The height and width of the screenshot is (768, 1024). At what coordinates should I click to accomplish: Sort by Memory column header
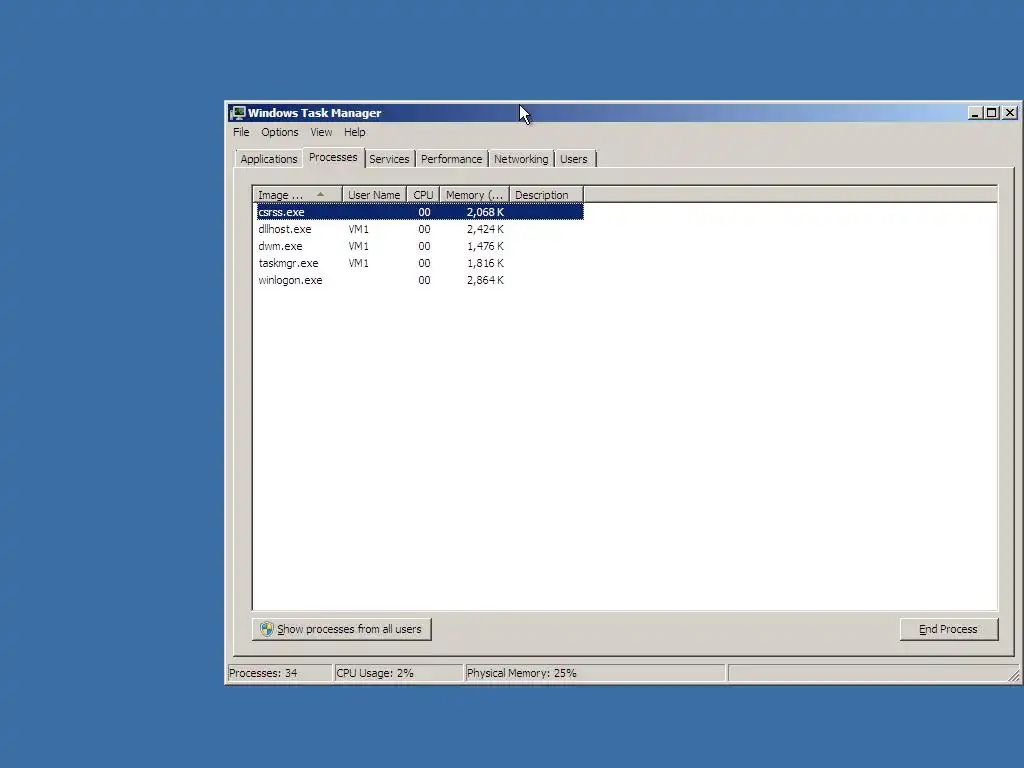[475, 195]
